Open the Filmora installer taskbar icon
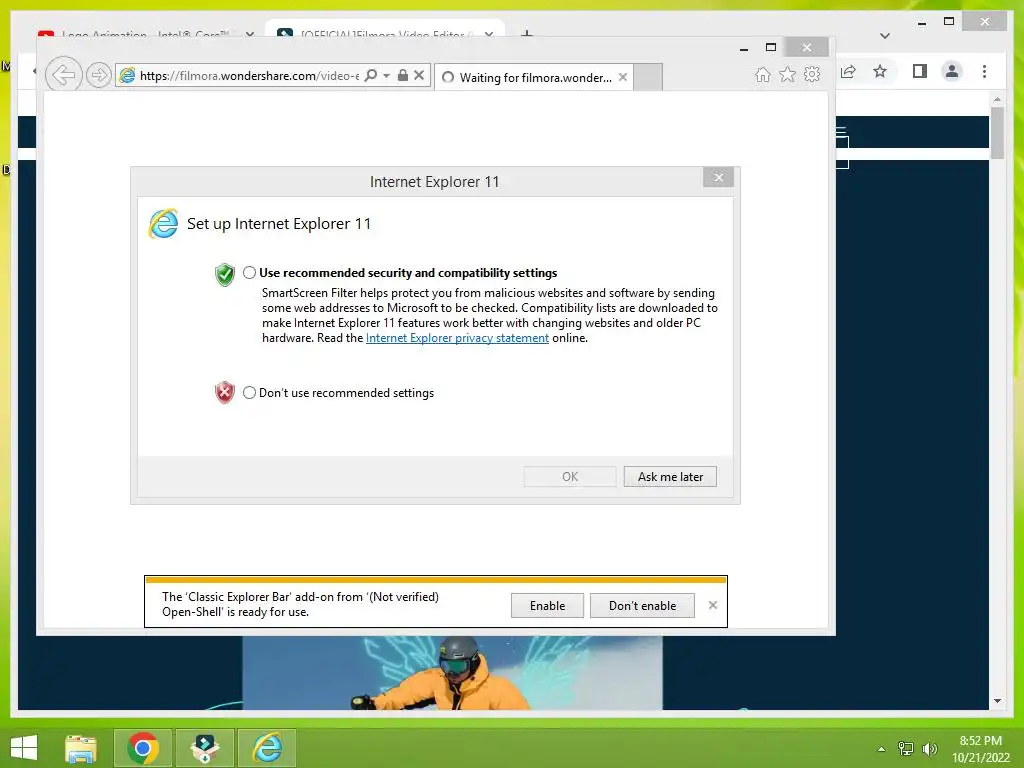Viewport: 1024px width, 768px height. 205,748
